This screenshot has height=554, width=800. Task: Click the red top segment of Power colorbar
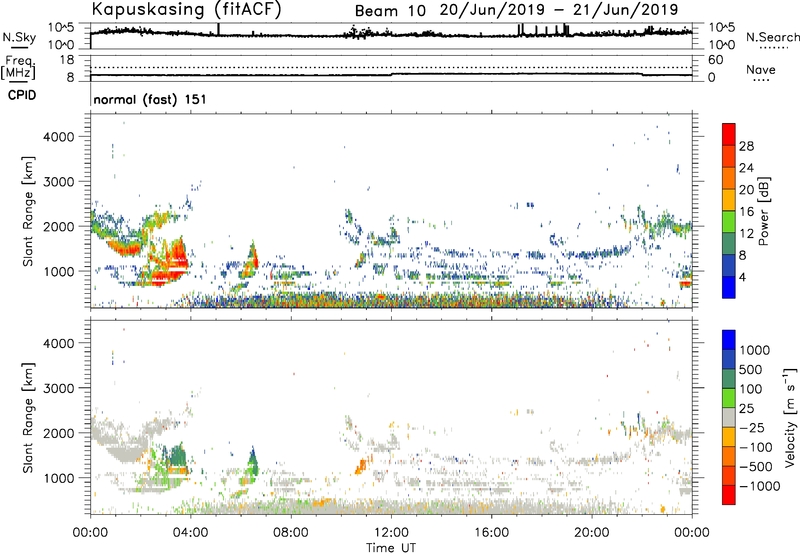(x=729, y=134)
